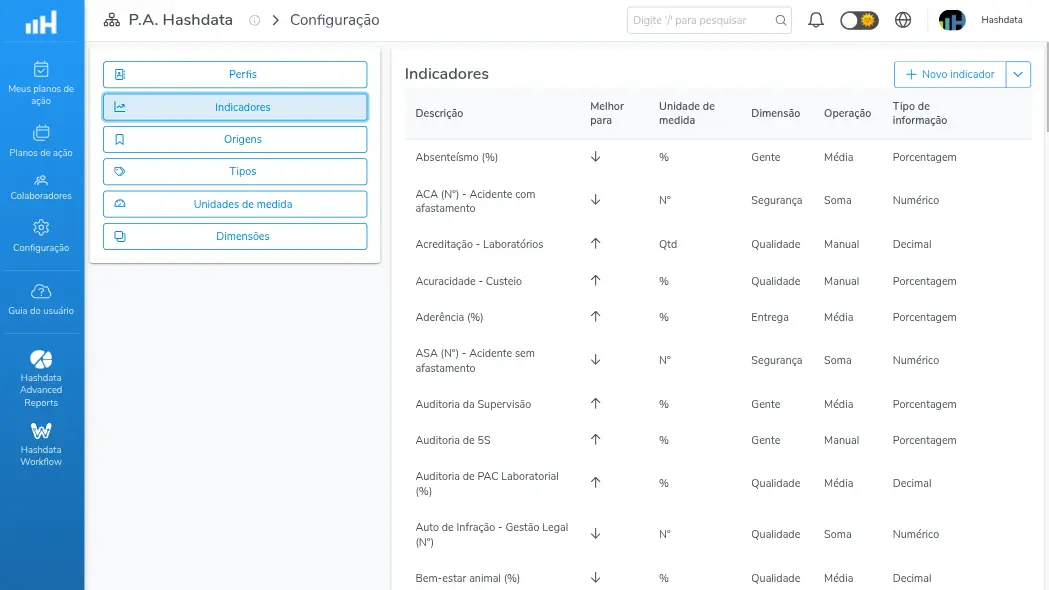Sort by Dimensão column header

pos(775,113)
